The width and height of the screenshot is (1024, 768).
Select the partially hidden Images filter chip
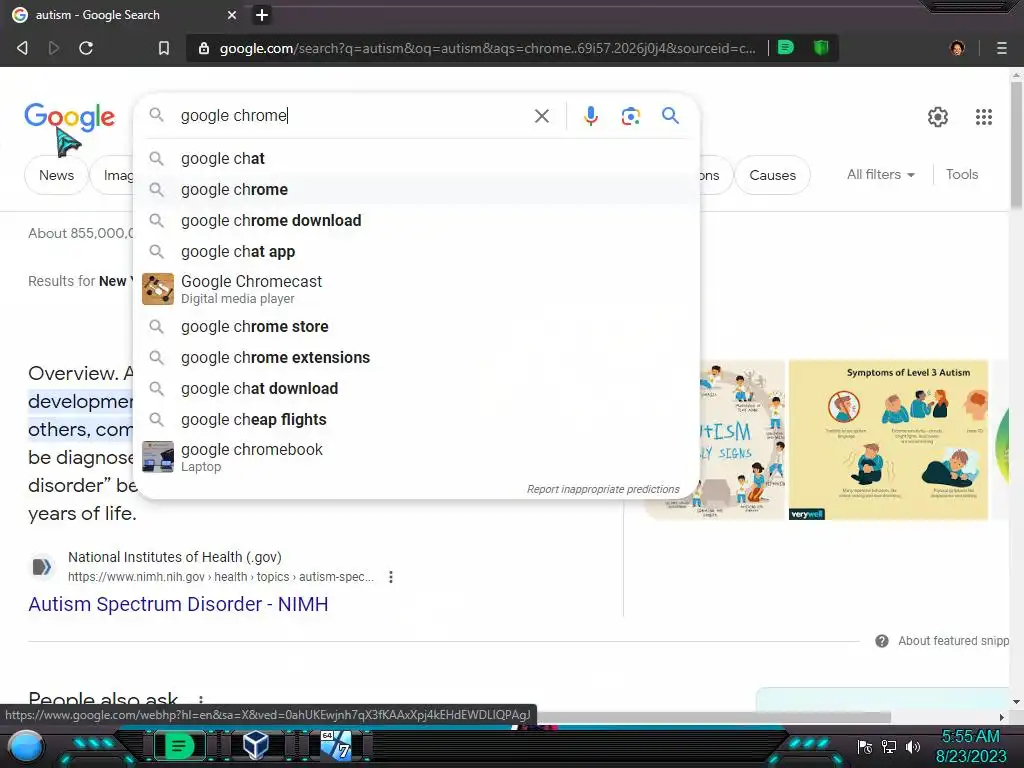112,175
